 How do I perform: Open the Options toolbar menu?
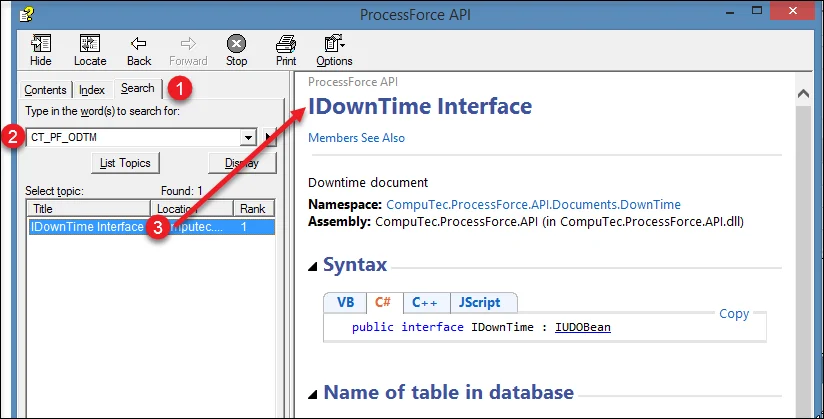point(334,49)
